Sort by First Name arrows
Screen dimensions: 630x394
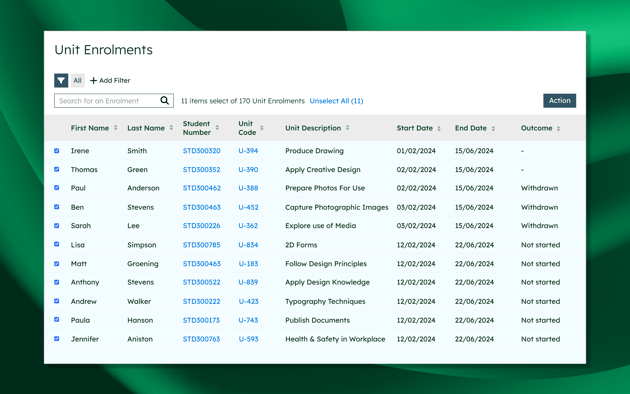point(116,128)
